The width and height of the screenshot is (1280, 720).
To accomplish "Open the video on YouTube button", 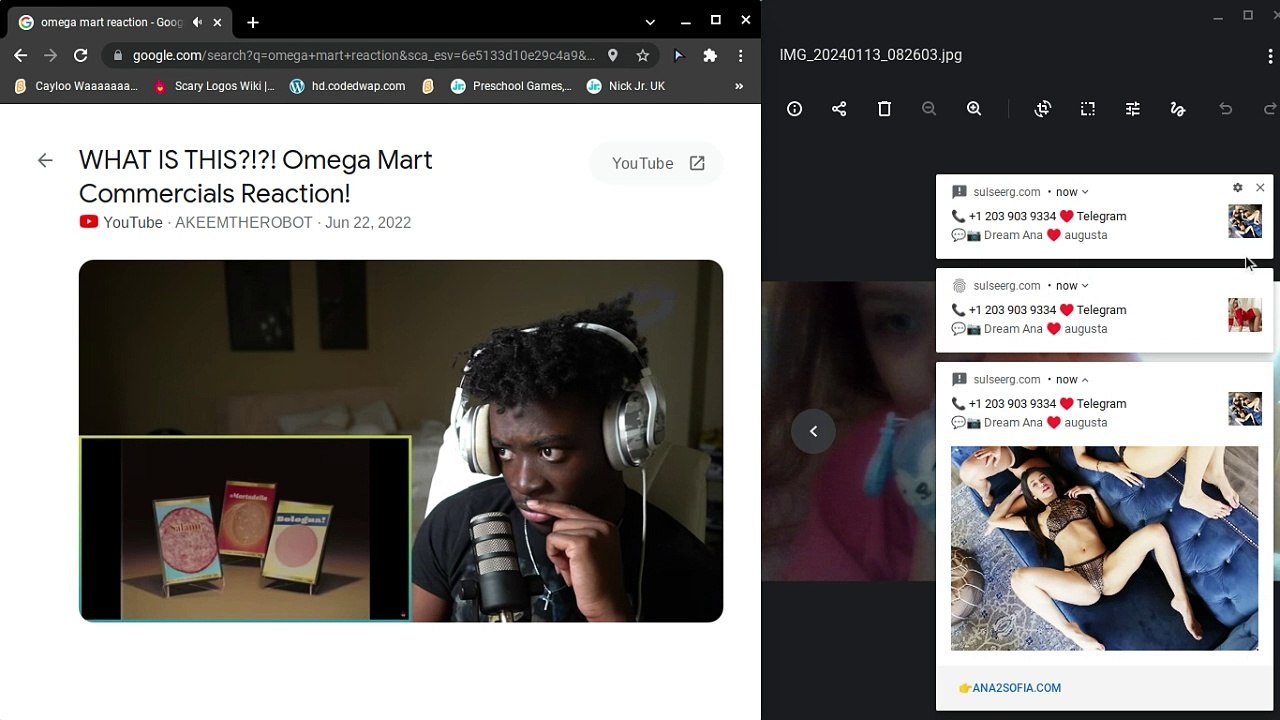I will tap(658, 163).
